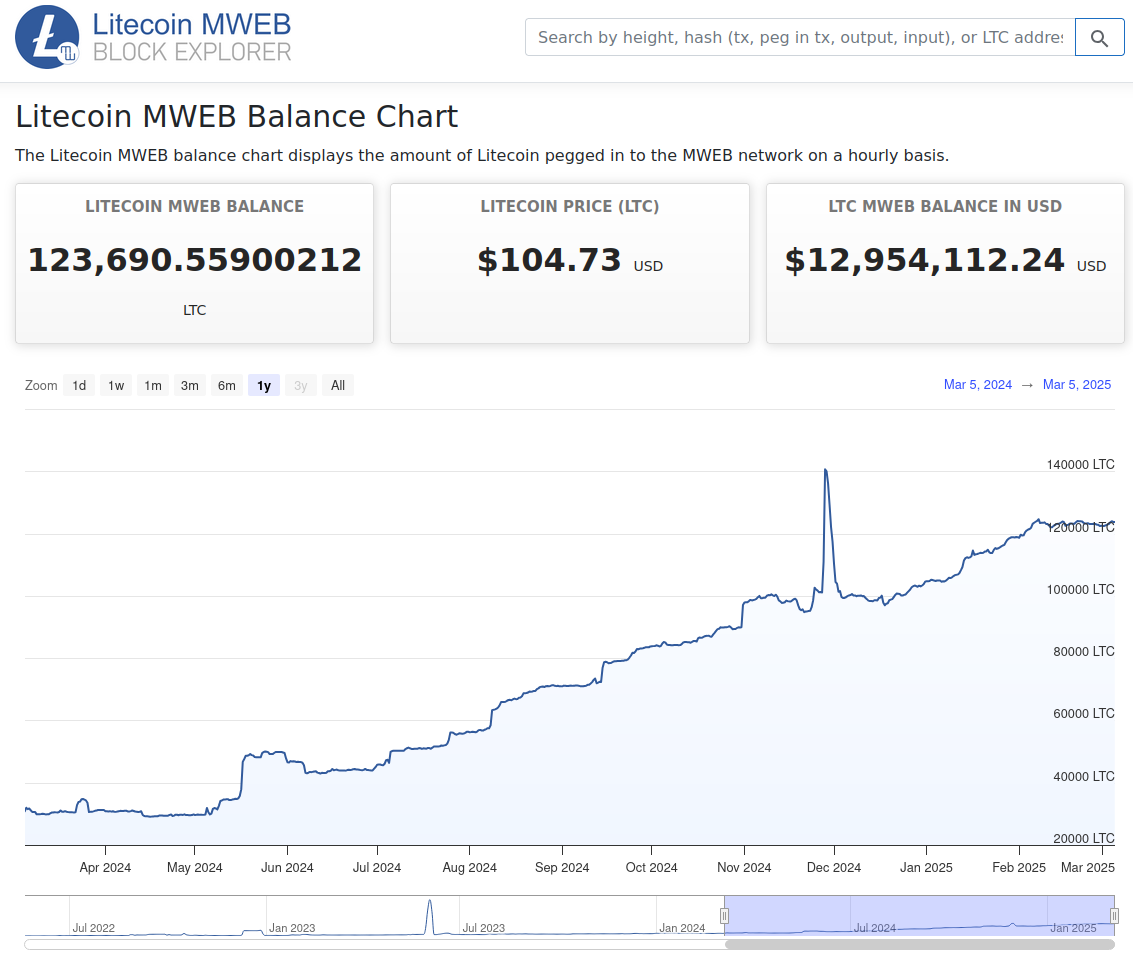Click the disabled 3y zoom button
The height and width of the screenshot is (962, 1133).
(x=301, y=385)
